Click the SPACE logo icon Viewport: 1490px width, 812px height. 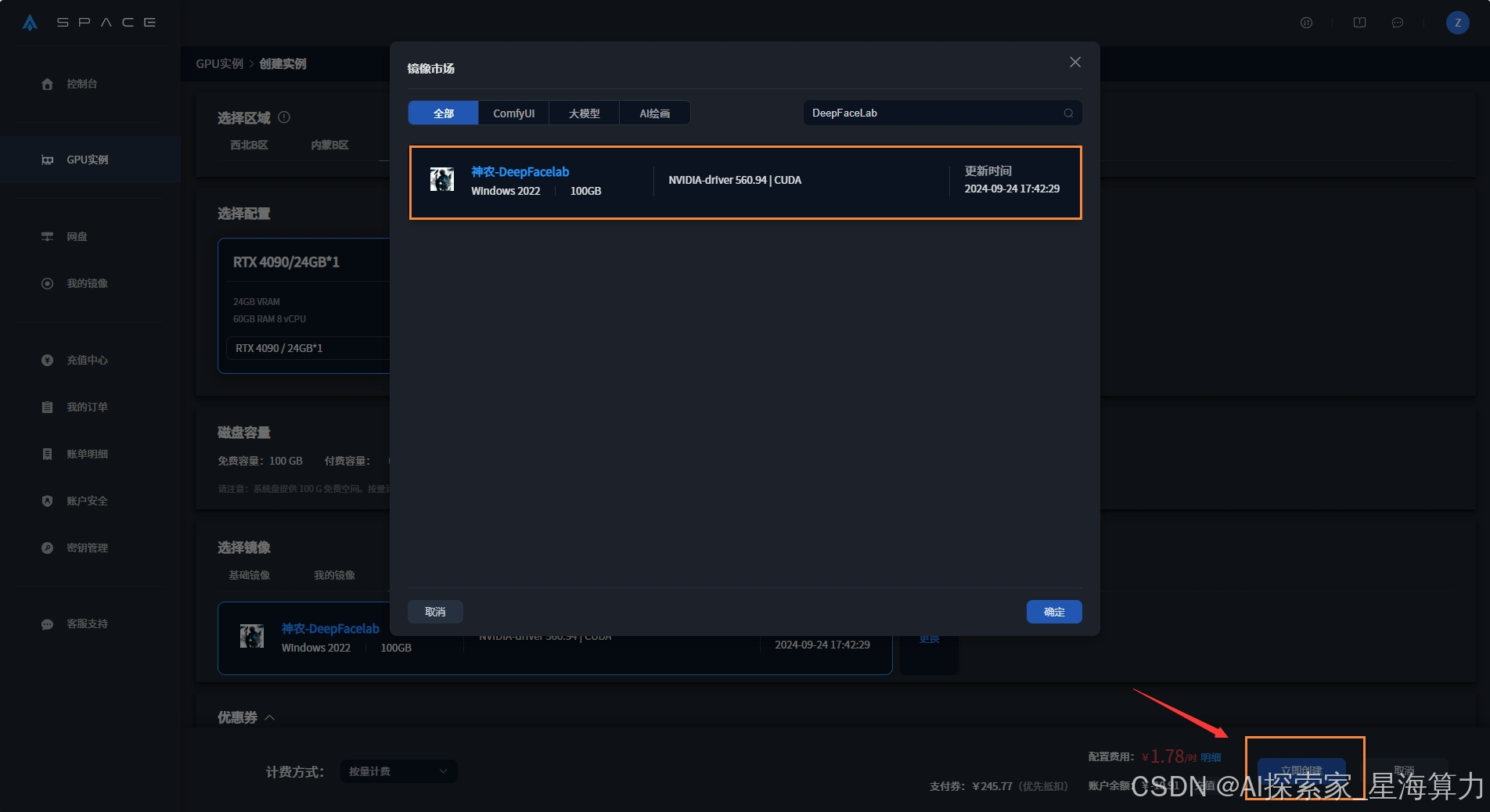coord(30,23)
